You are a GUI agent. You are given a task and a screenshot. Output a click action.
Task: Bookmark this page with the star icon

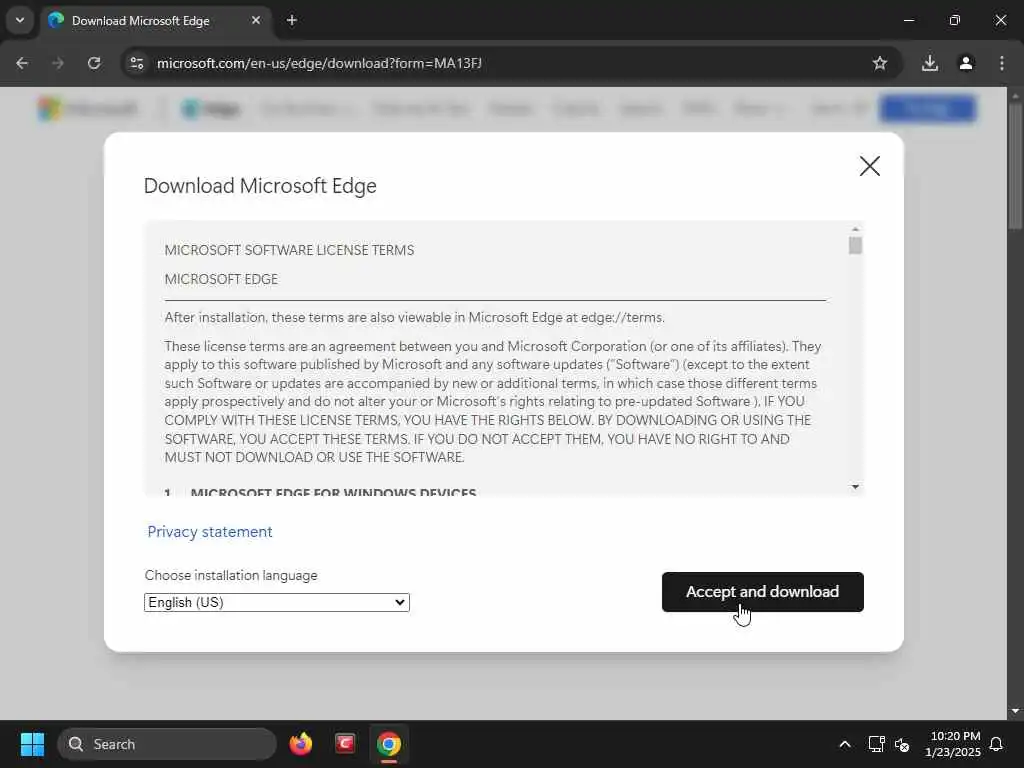[880, 63]
